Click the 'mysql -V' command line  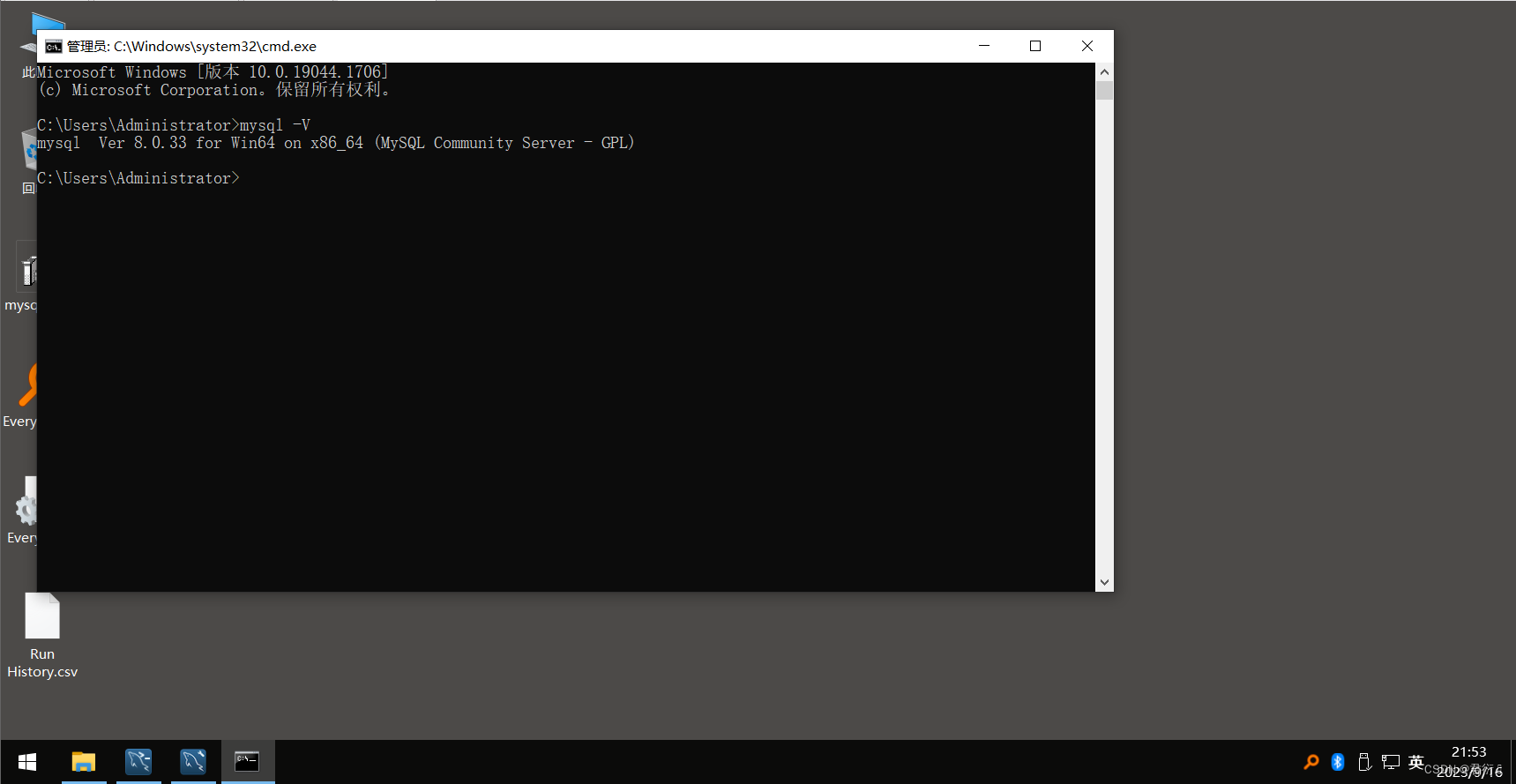click(174, 125)
